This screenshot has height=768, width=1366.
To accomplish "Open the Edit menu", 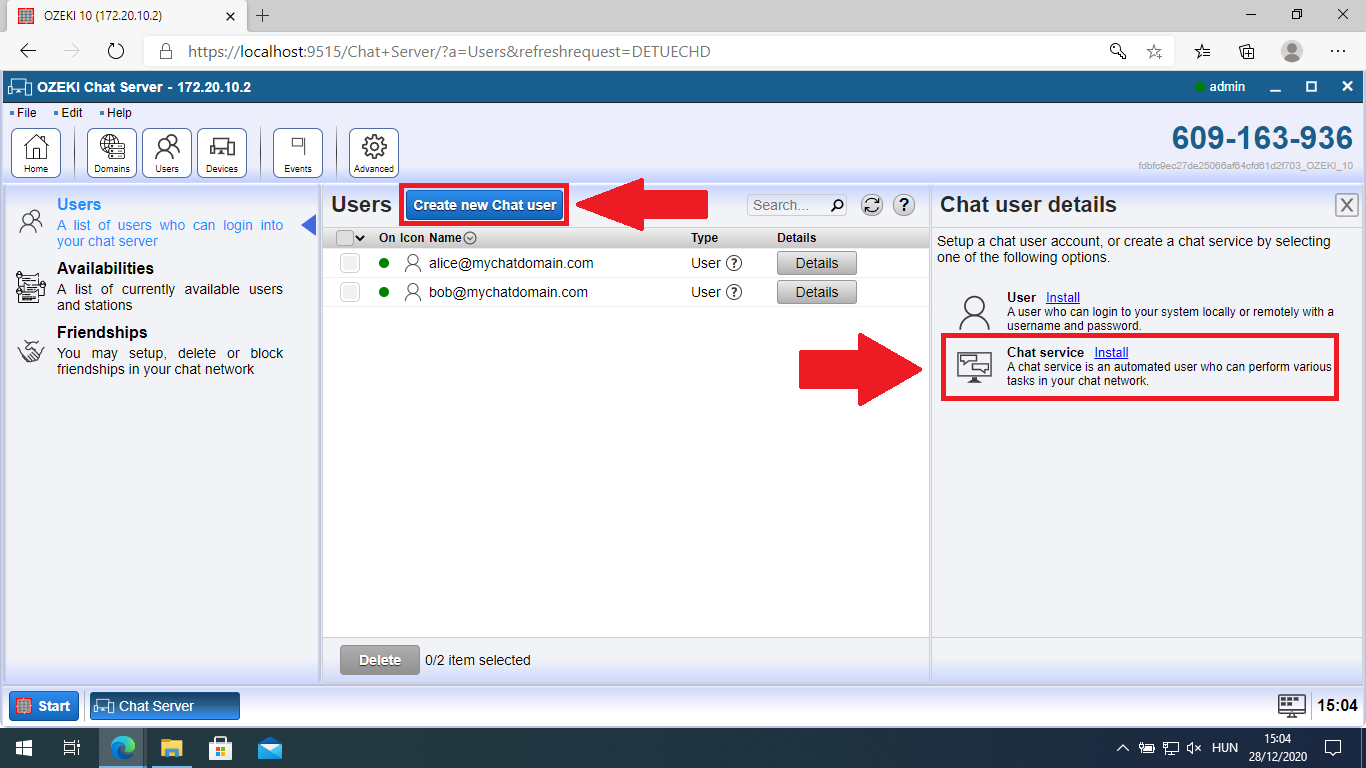I will coord(71,113).
